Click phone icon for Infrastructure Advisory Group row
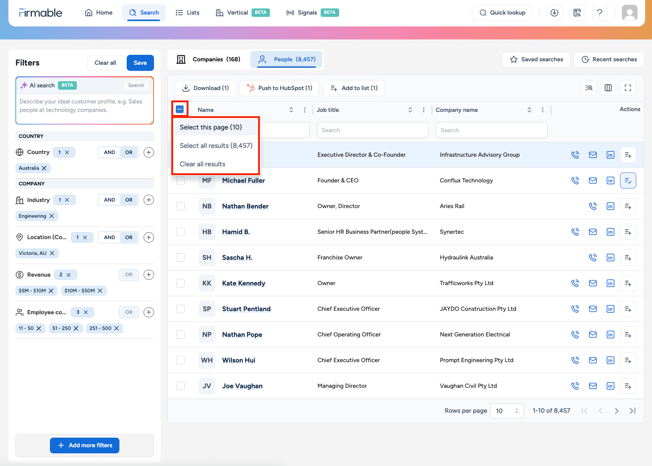Image resolution: width=652 pixels, height=466 pixels. [575, 155]
